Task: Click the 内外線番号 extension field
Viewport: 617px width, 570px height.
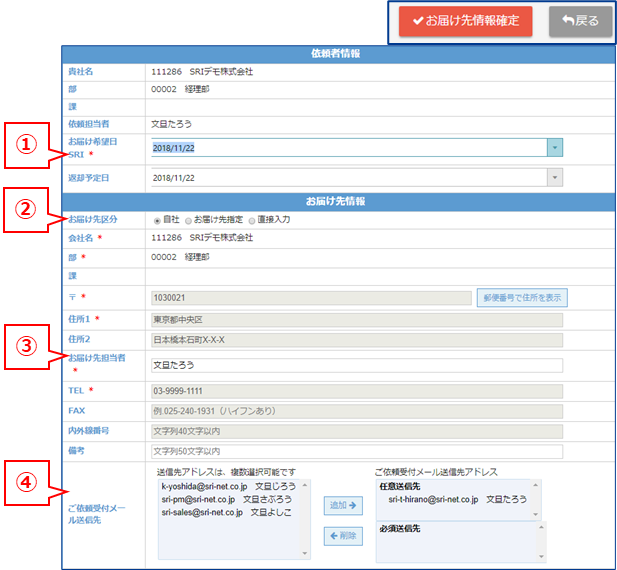Action: pyautogui.click(x=356, y=431)
